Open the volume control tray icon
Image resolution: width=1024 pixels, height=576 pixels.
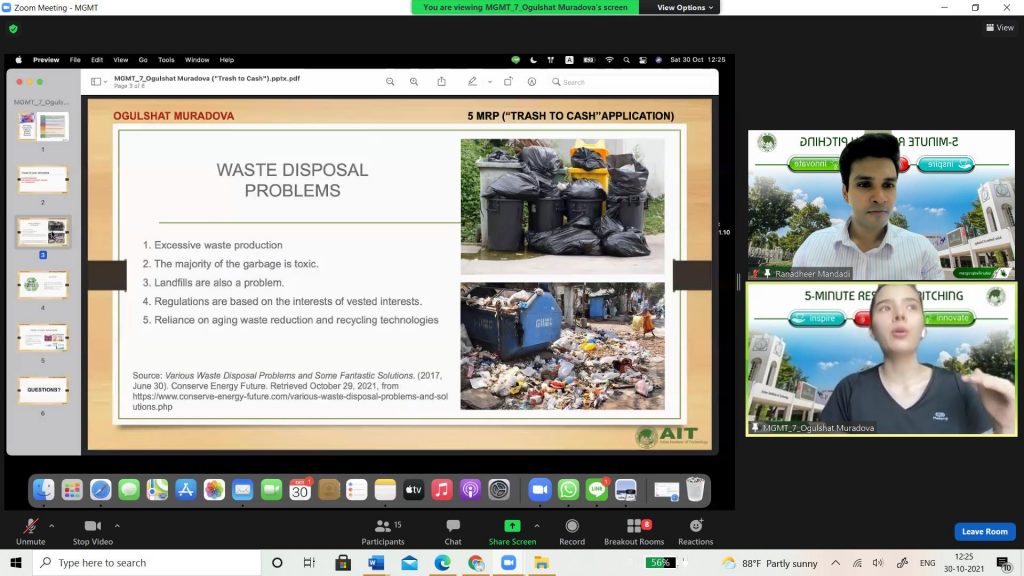(x=878, y=562)
